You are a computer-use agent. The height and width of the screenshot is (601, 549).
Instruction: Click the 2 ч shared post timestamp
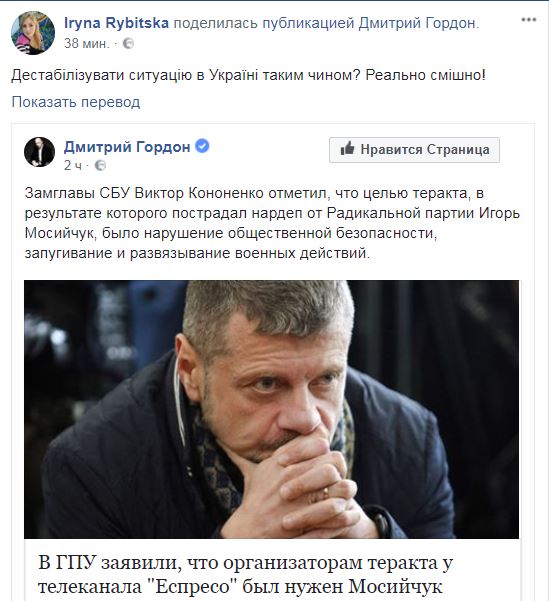[x=73, y=165]
